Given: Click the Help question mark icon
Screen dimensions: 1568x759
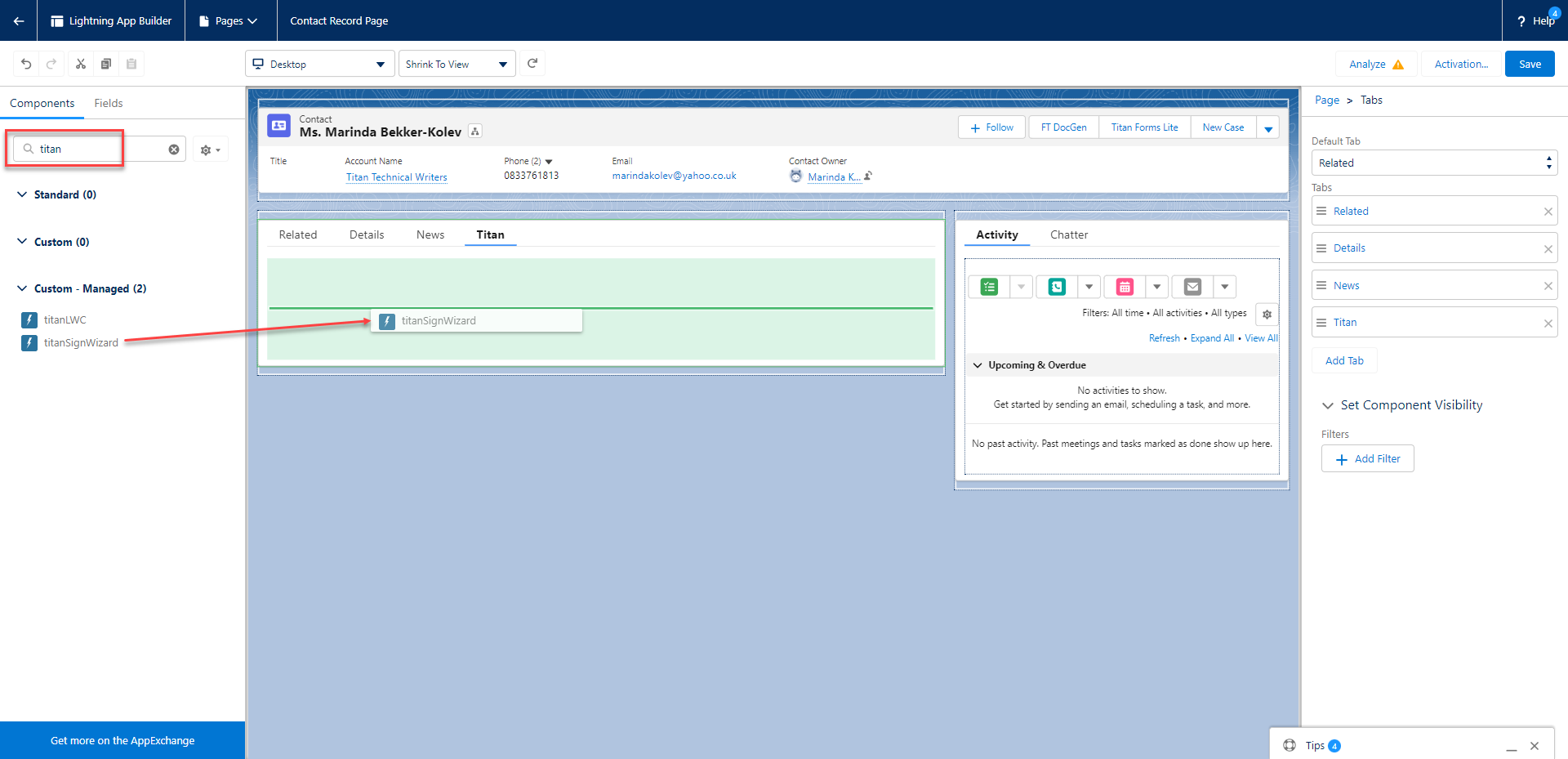Looking at the screenshot, I should (1521, 21).
